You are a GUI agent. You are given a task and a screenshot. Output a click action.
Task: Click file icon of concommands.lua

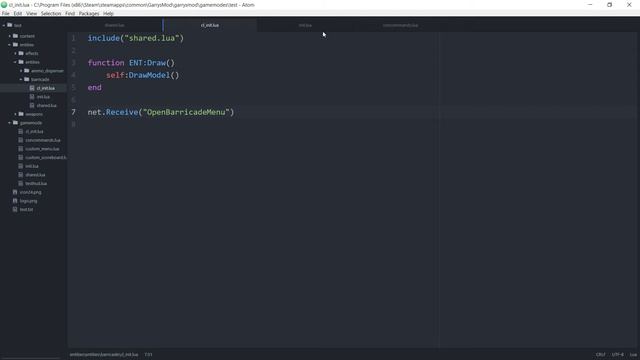(x=21, y=140)
